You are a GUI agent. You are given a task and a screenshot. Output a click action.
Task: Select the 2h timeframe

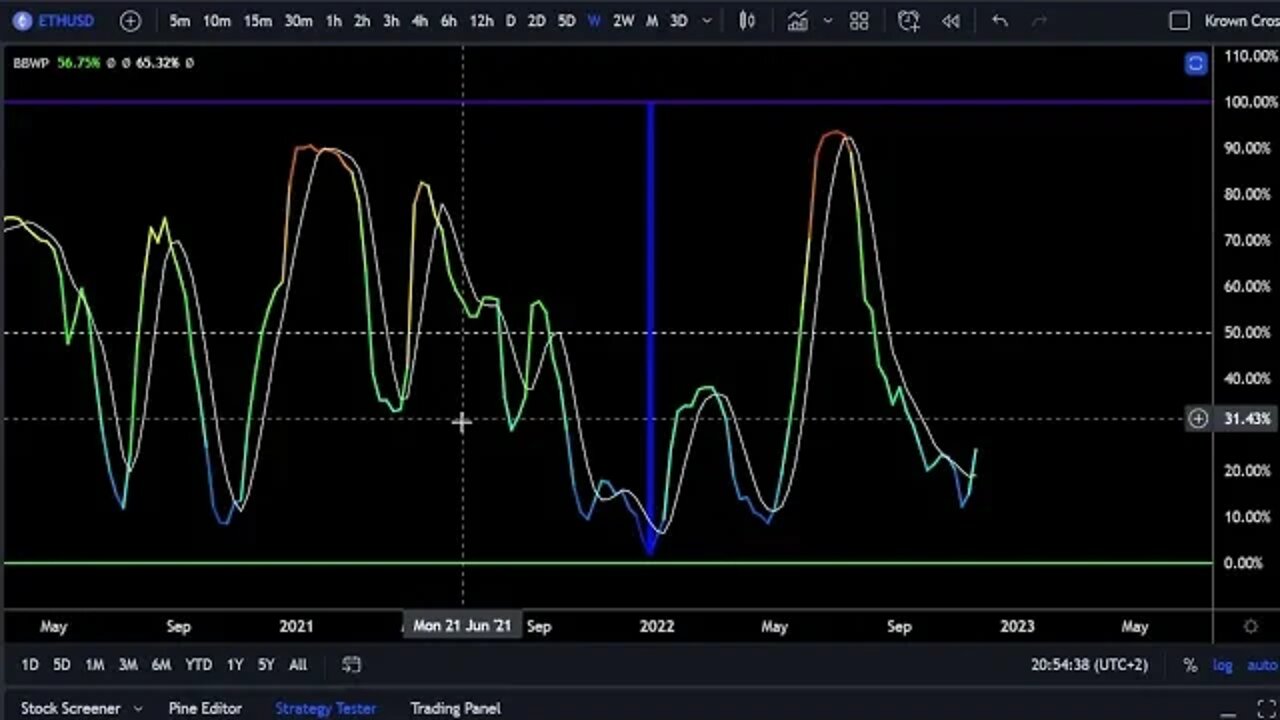(x=362, y=20)
